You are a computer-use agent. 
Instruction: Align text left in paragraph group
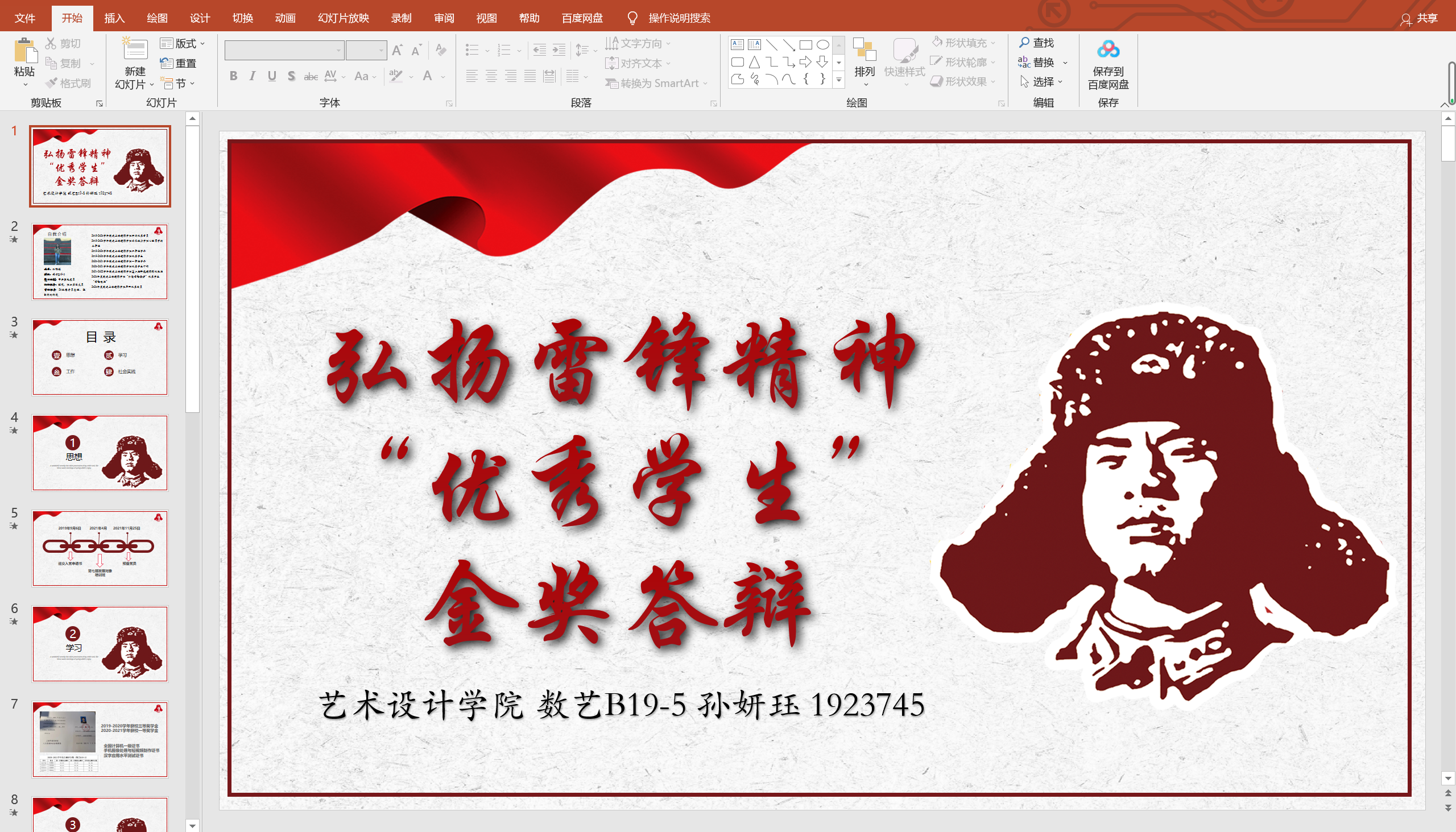[471, 76]
